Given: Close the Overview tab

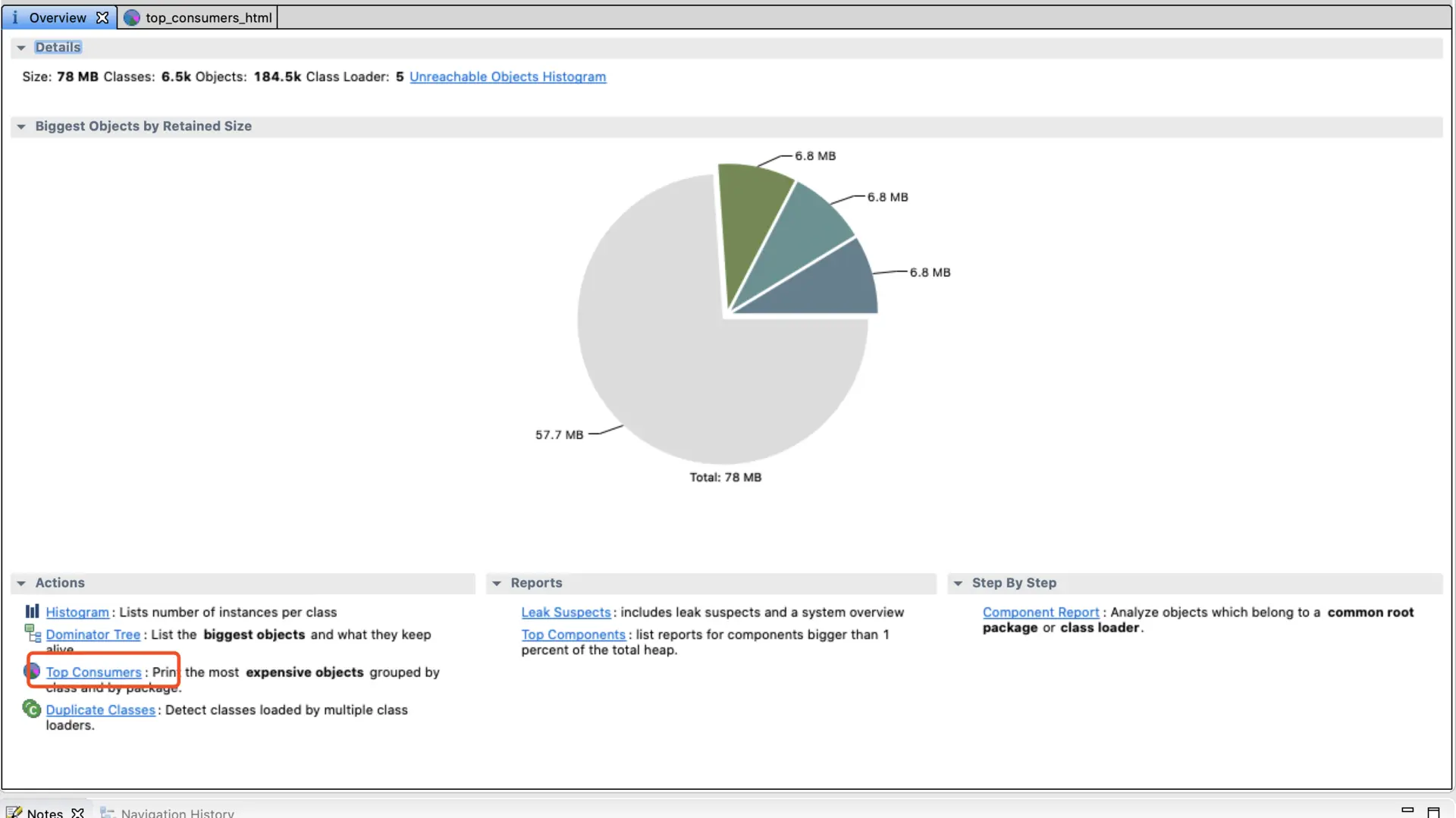Looking at the screenshot, I should coord(102,17).
